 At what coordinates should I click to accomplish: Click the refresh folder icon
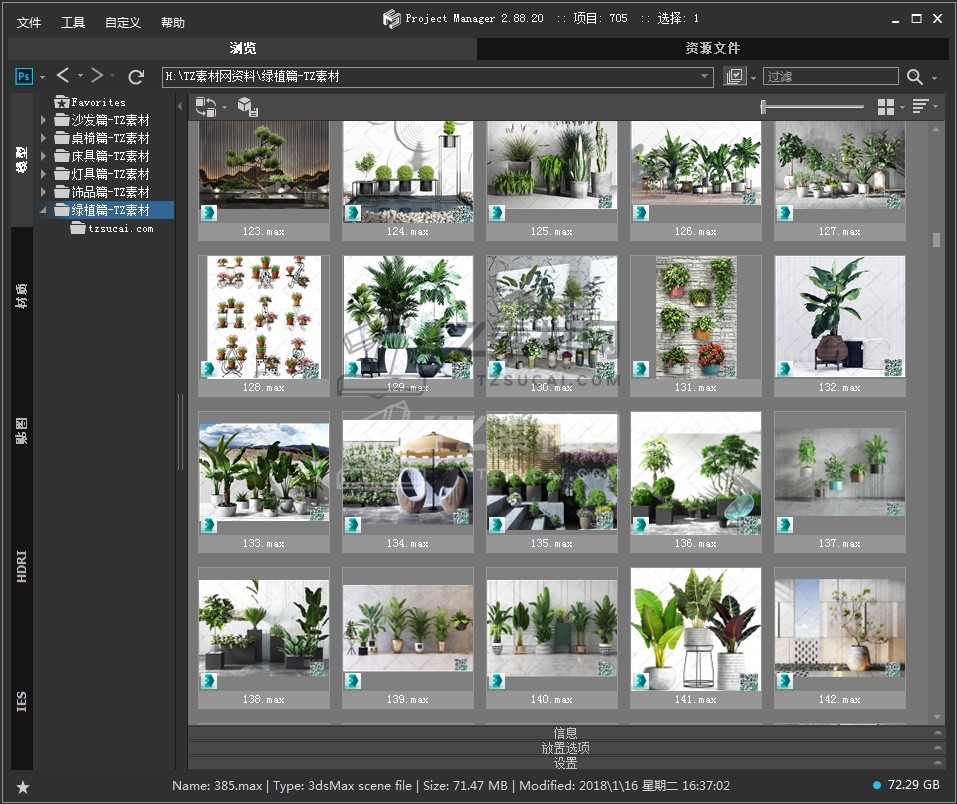pos(137,77)
